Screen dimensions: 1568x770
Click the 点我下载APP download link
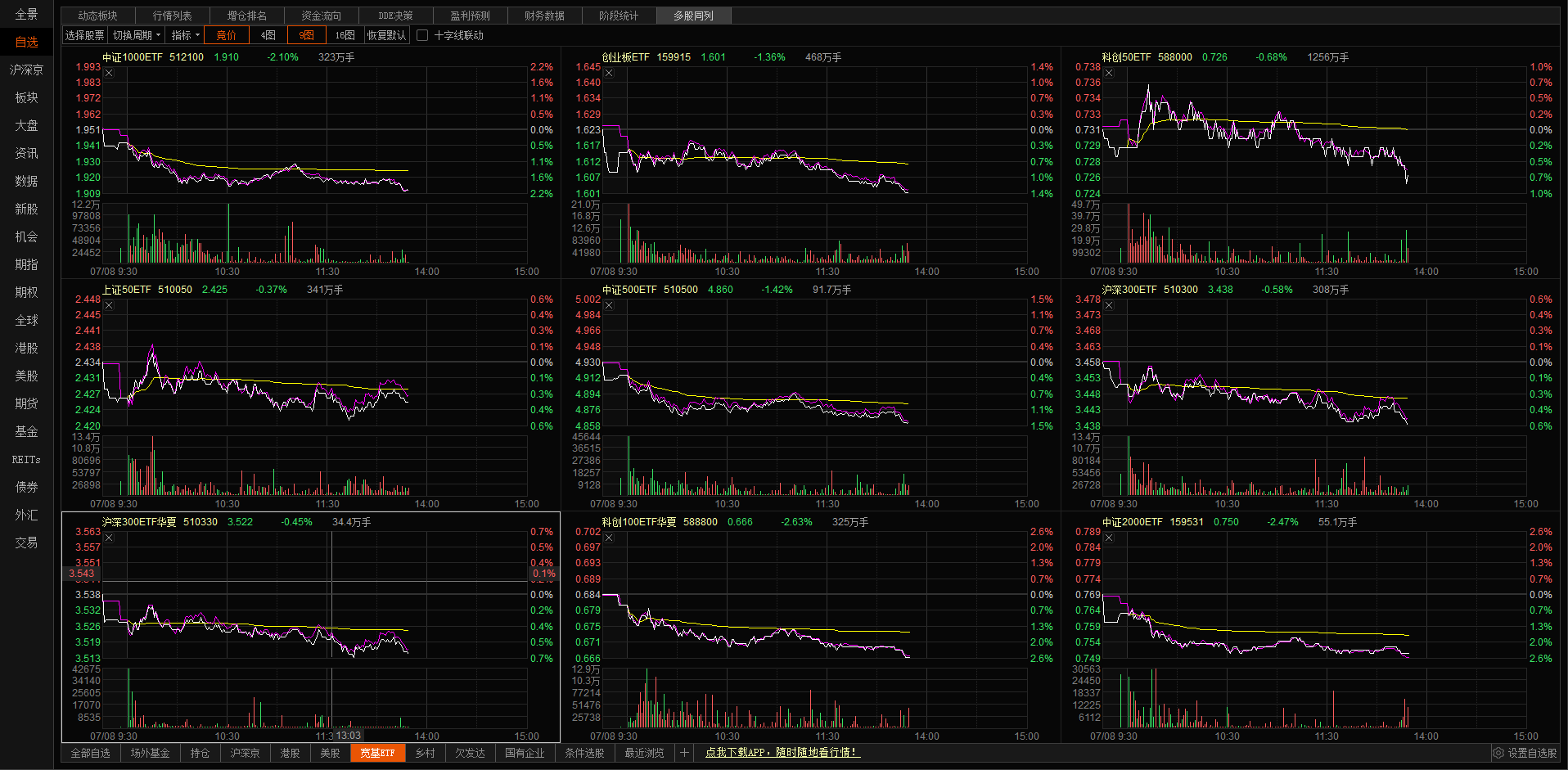[x=782, y=753]
